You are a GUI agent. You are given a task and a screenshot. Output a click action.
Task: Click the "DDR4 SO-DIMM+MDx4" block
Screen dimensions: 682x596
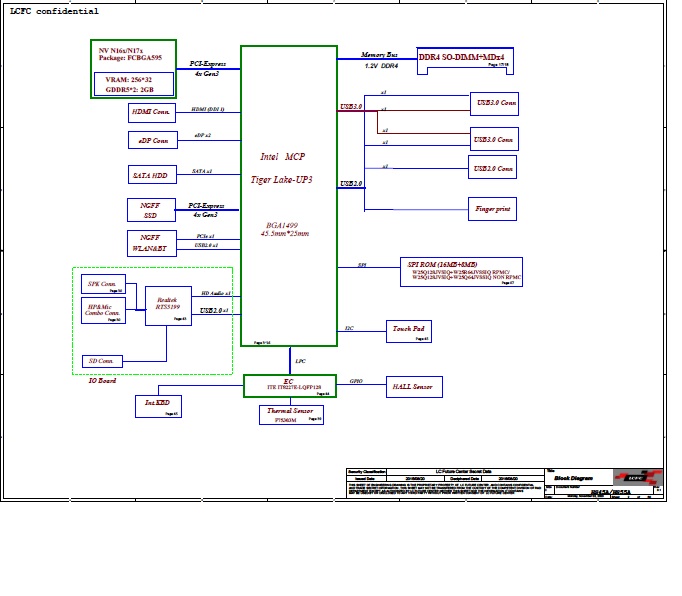(x=465, y=61)
